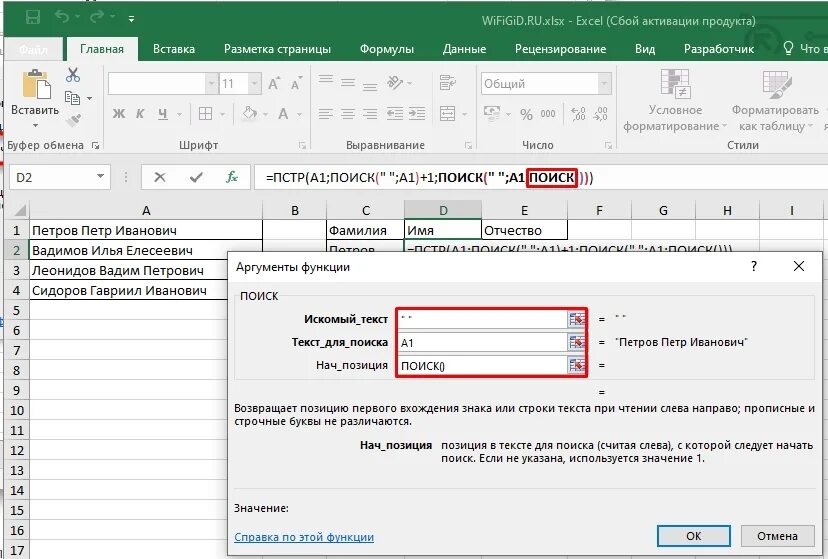Image resolution: width=828 pixels, height=559 pixels.
Task: Click collapse dialog icon beside Искомый_текст
Action: 577,319
